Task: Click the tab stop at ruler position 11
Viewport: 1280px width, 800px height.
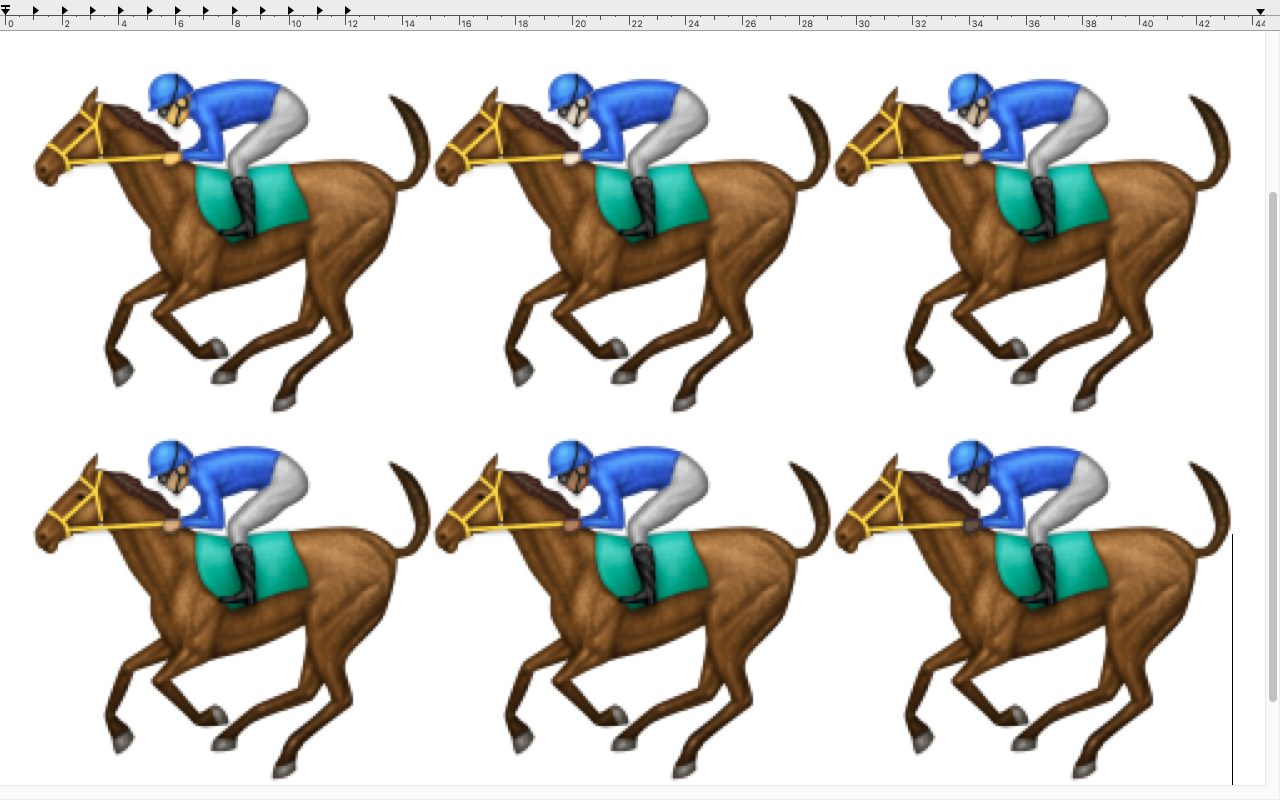Action: (x=320, y=11)
